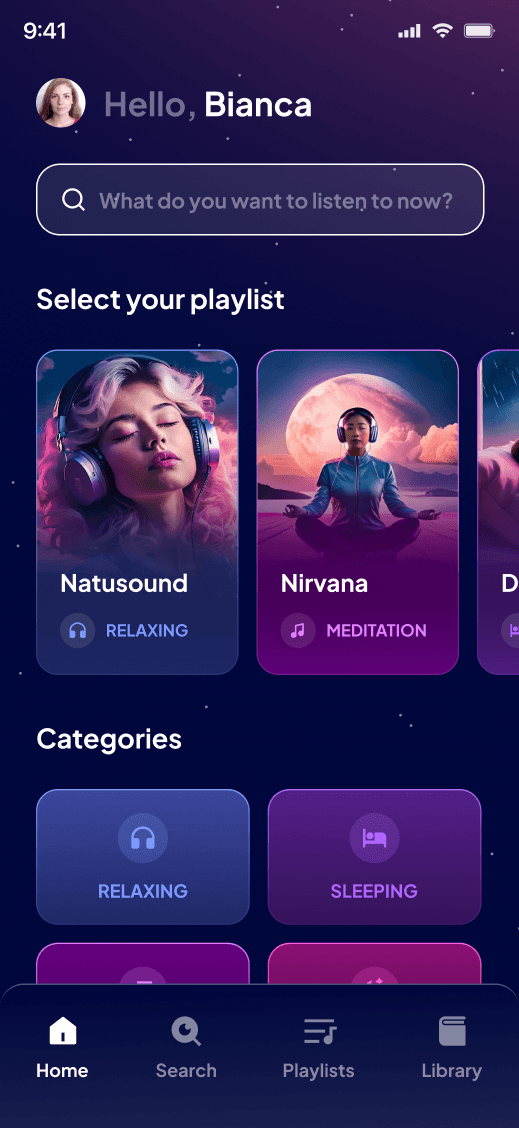Focus the "What do you want to listen to now?" field
The width and height of the screenshot is (519, 1128).
click(x=260, y=199)
